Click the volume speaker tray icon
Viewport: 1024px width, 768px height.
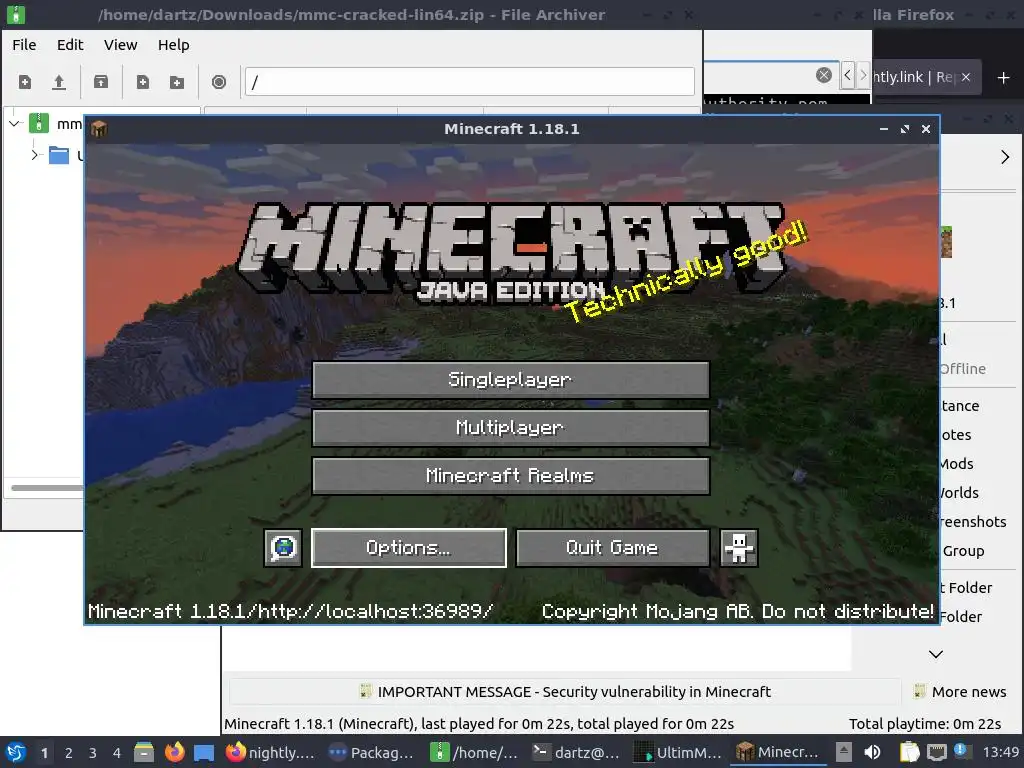(x=872, y=752)
